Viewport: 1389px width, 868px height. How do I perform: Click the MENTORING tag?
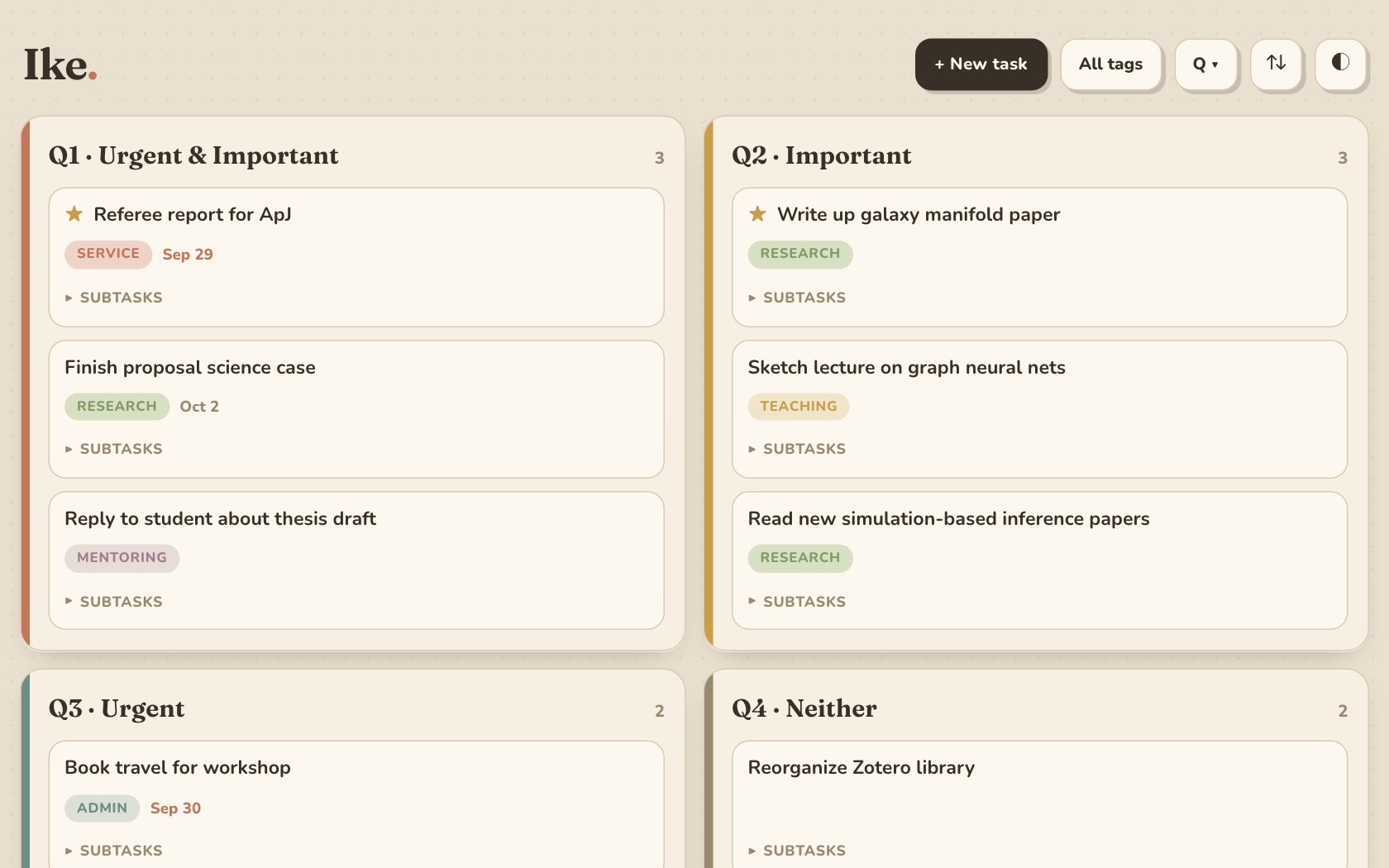tap(122, 558)
